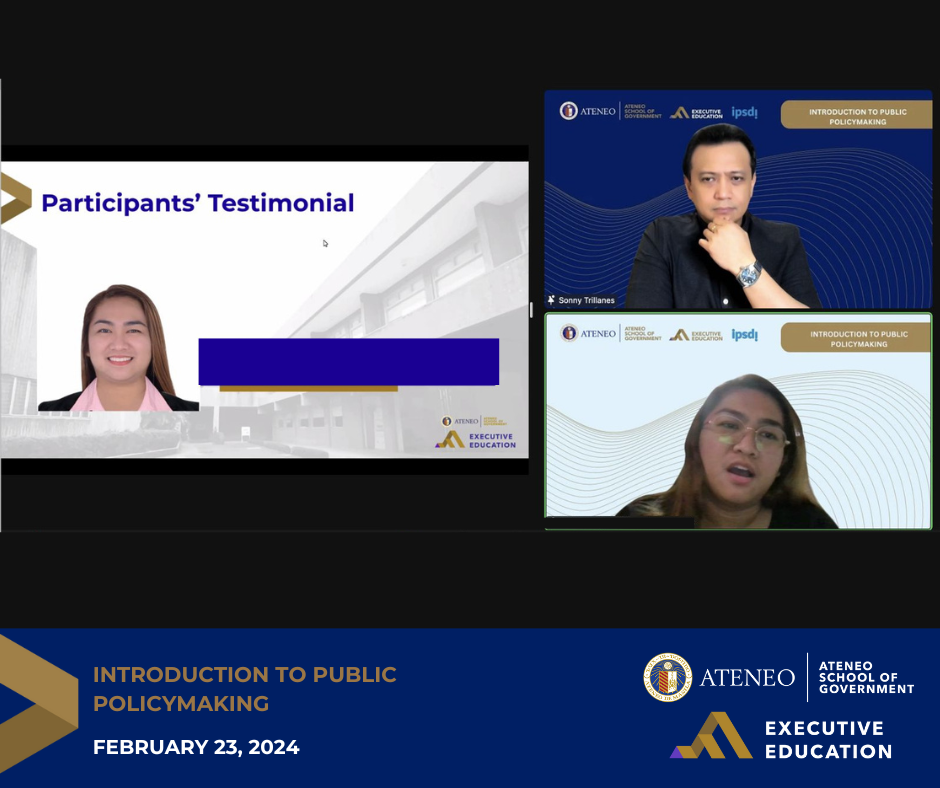Click the Ateneo seal in Sonny Trillanes' video header
The width and height of the screenshot is (940, 788).
569,112
